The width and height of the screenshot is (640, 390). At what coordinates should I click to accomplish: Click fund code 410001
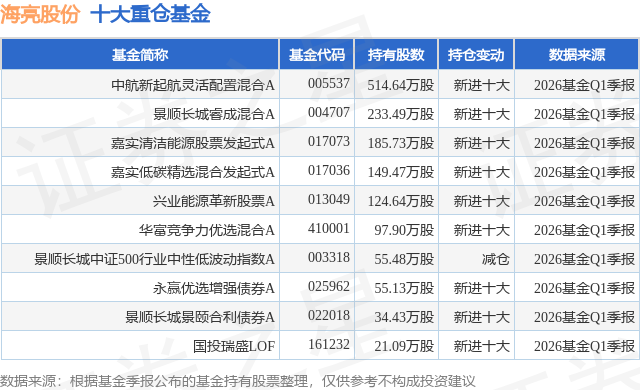click(x=329, y=228)
